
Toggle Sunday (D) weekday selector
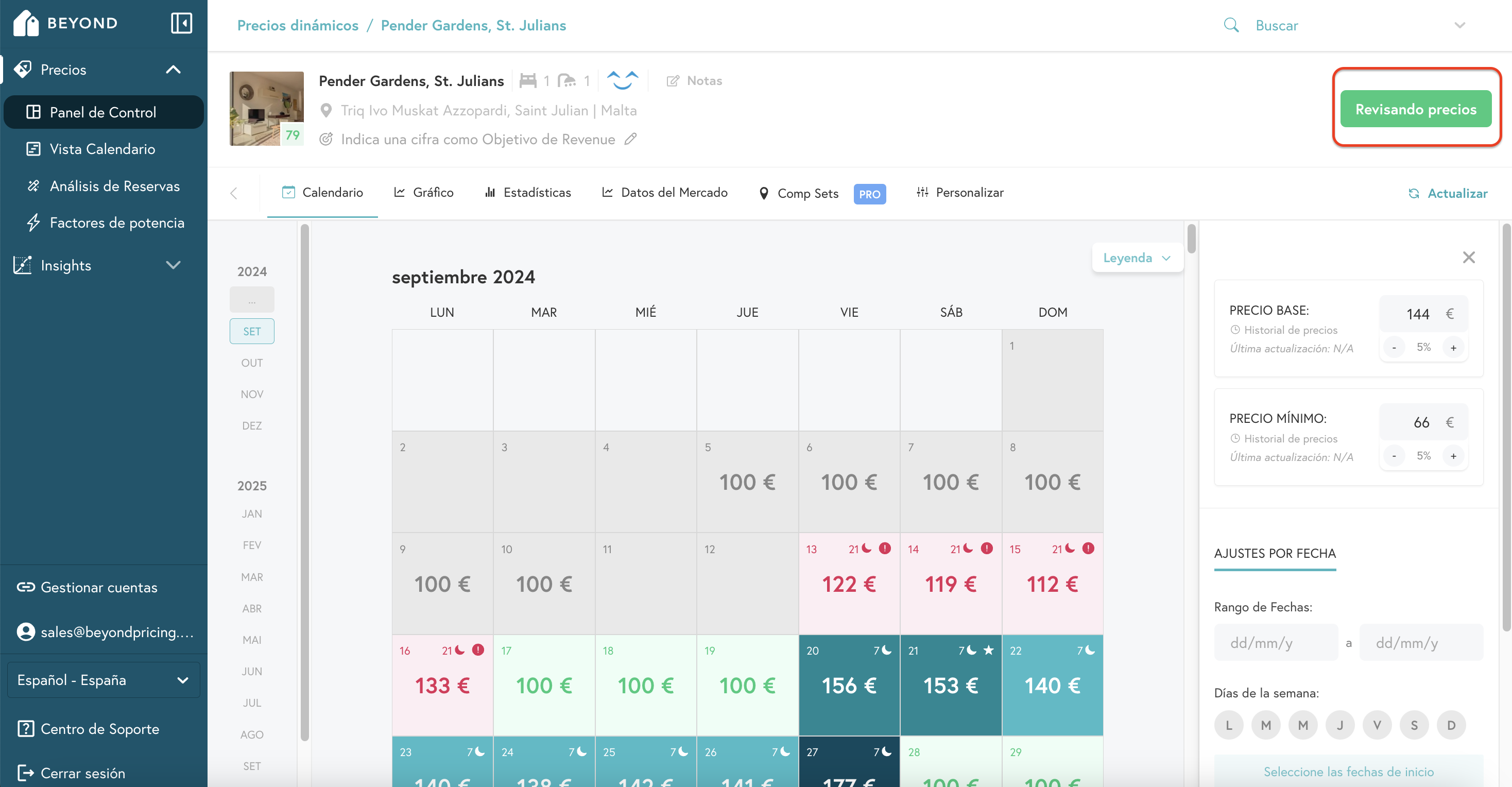pyautogui.click(x=1451, y=725)
